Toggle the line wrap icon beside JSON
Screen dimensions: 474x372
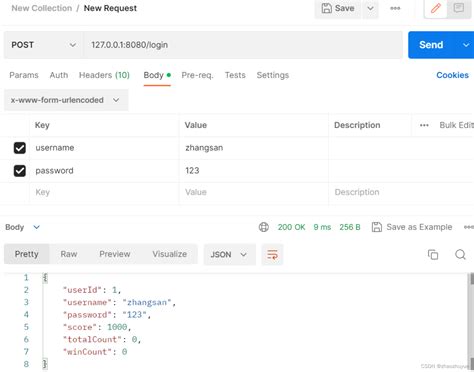tap(272, 255)
